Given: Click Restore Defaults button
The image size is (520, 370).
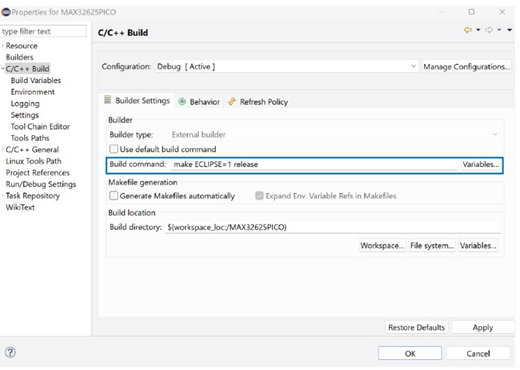Looking at the screenshot, I should tap(416, 327).
